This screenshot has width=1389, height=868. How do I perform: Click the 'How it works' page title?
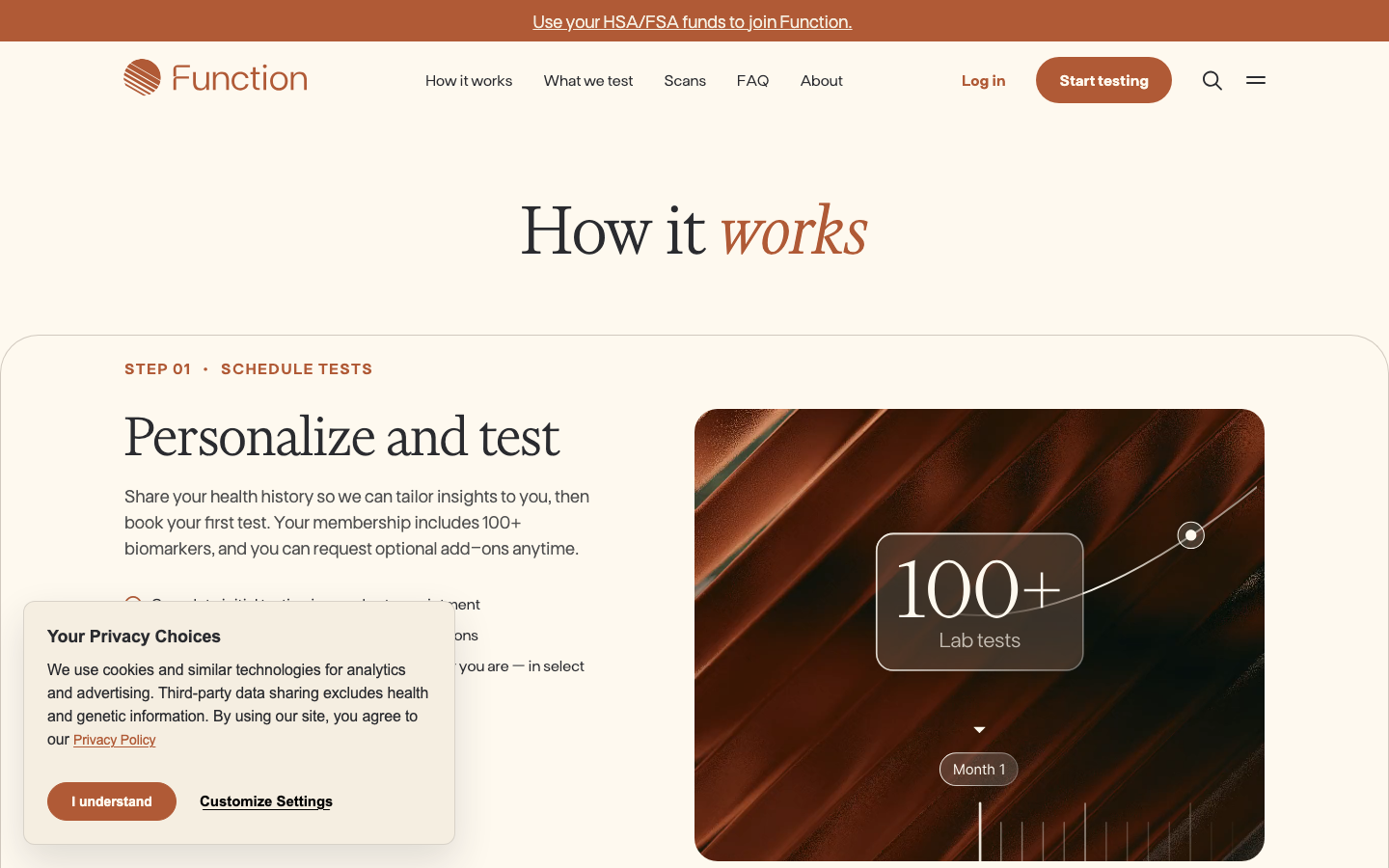pyautogui.click(x=694, y=231)
